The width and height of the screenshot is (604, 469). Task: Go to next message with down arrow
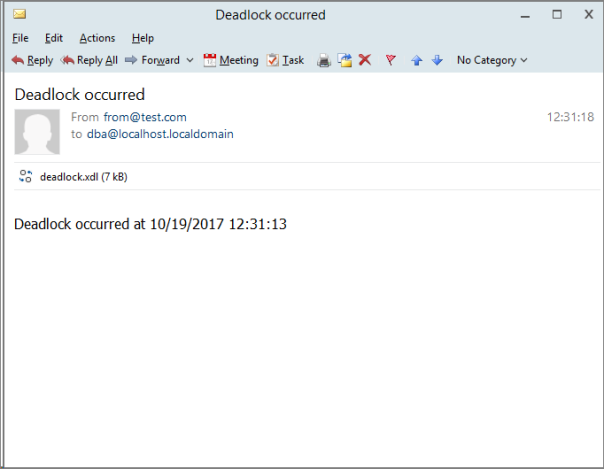[437, 60]
